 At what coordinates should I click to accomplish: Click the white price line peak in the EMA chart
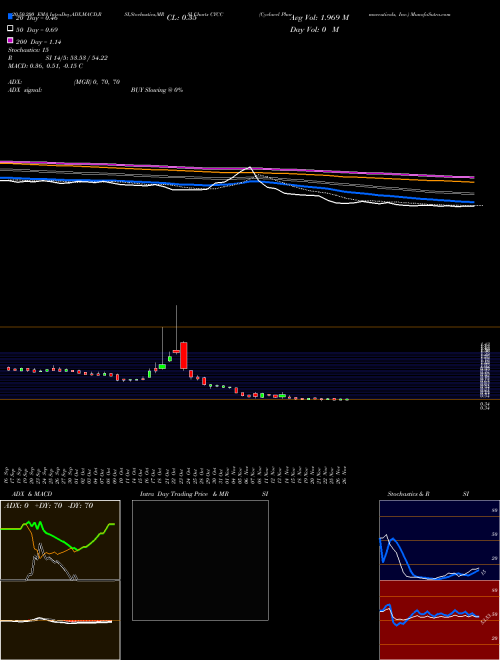point(250,168)
